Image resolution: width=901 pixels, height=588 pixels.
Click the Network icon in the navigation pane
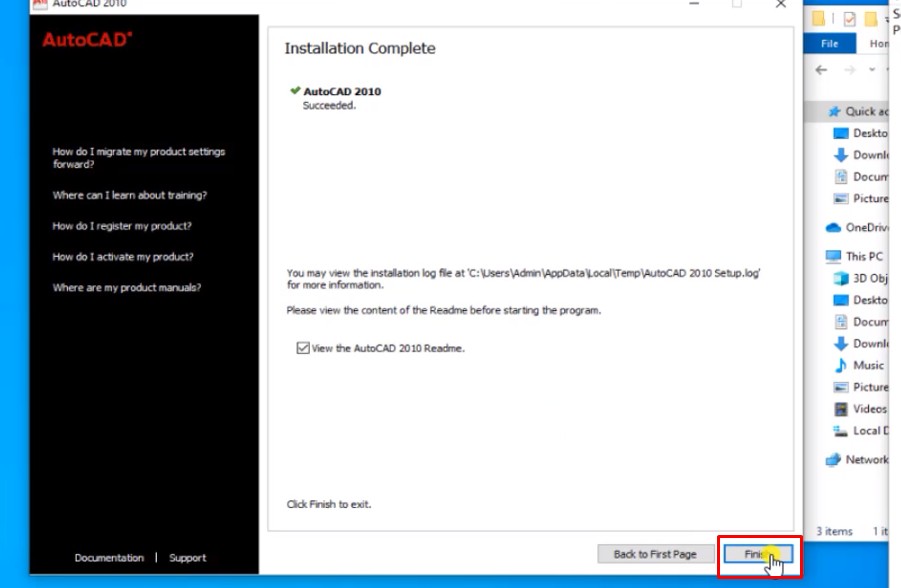pos(832,459)
